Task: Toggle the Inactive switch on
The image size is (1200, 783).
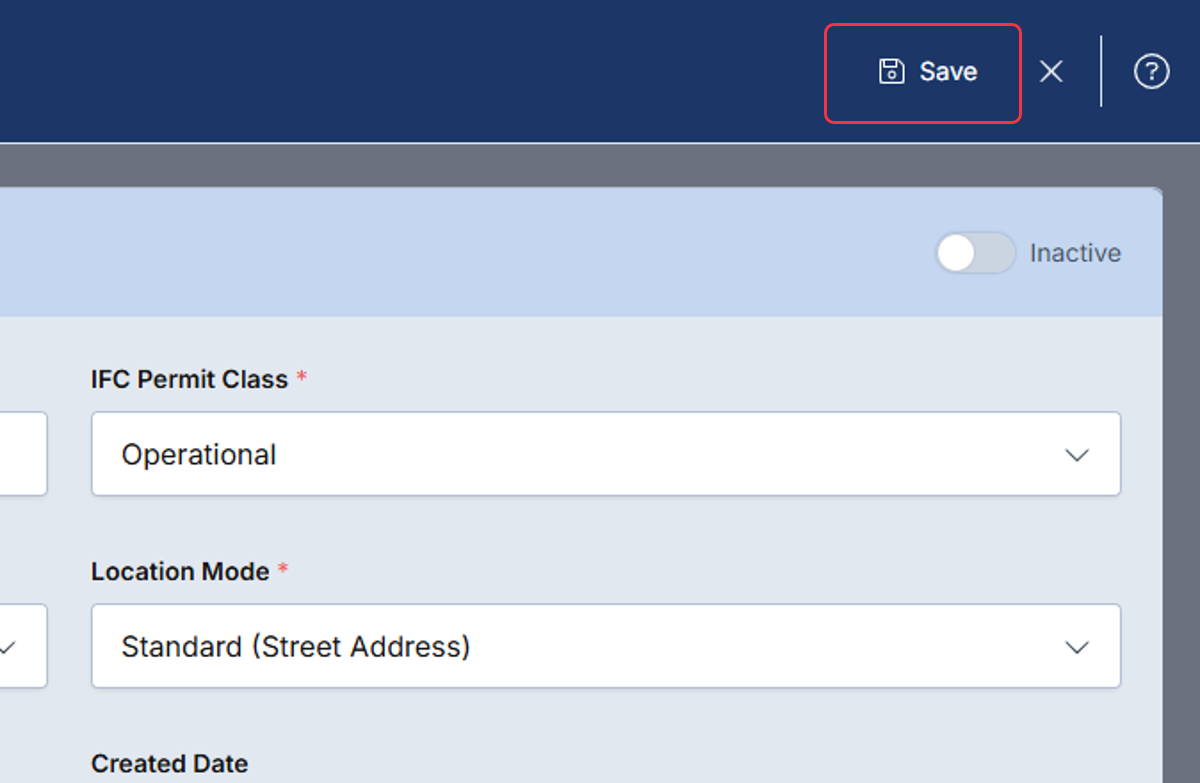Action: pos(975,253)
